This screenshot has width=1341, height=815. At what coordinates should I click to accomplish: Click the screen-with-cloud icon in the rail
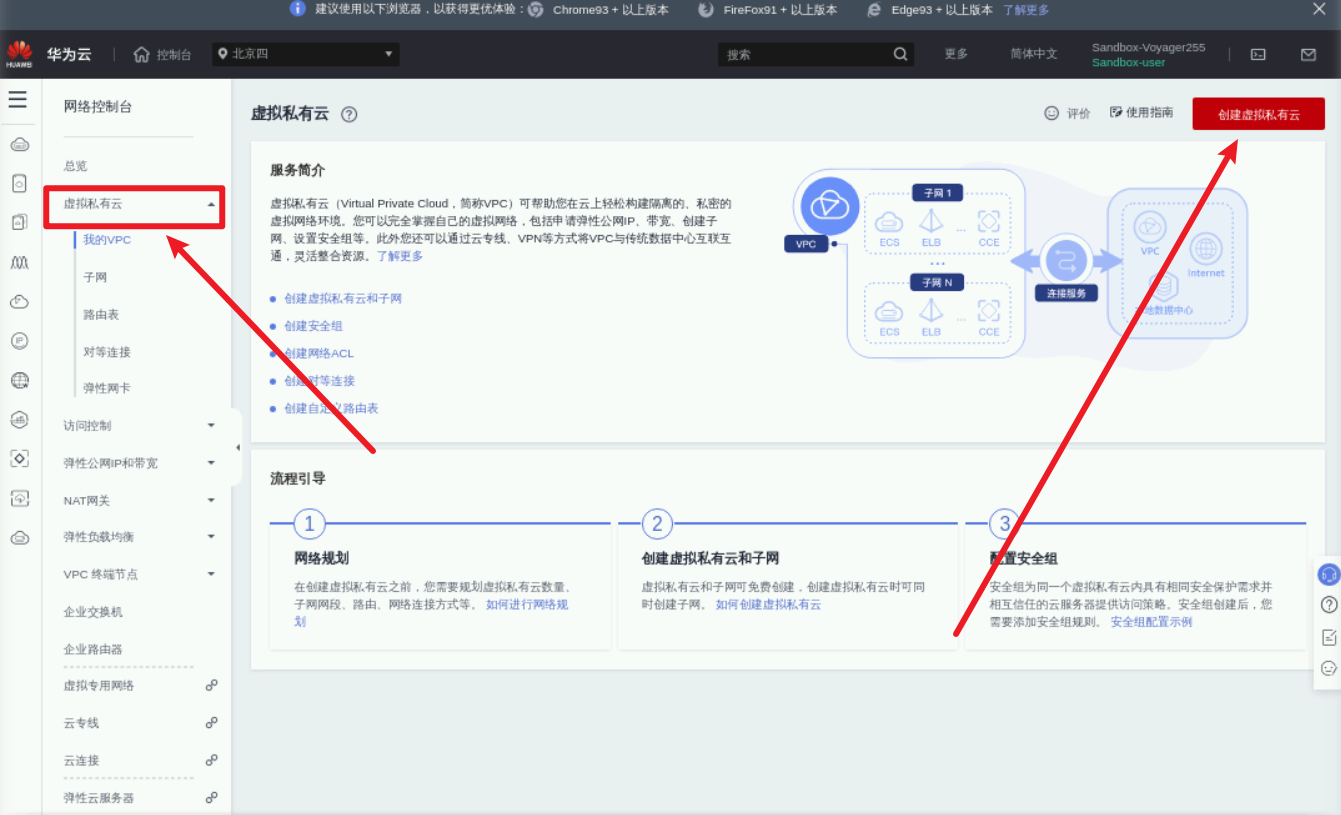(19, 498)
